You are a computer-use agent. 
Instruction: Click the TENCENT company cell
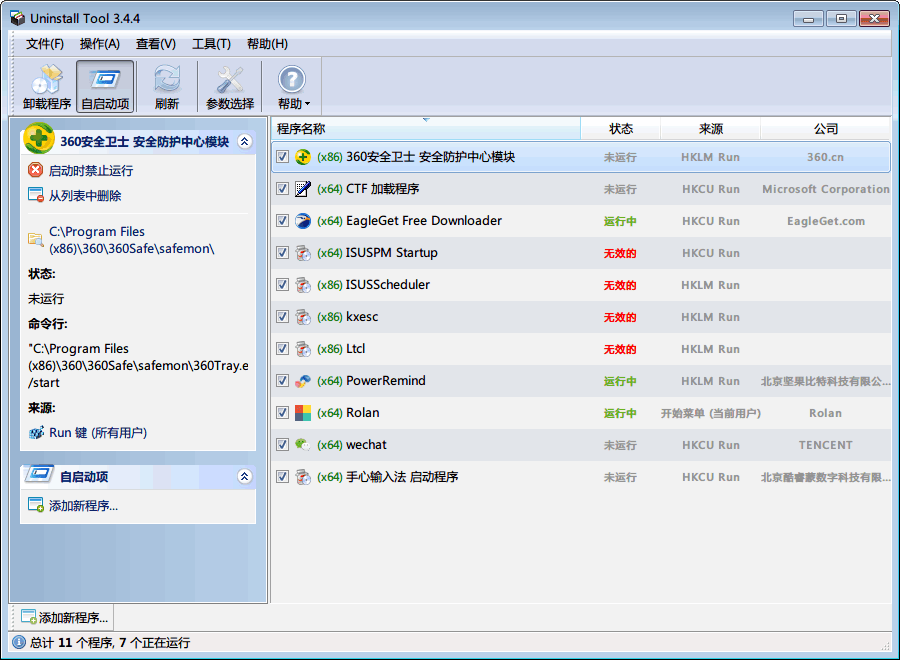[825, 445]
